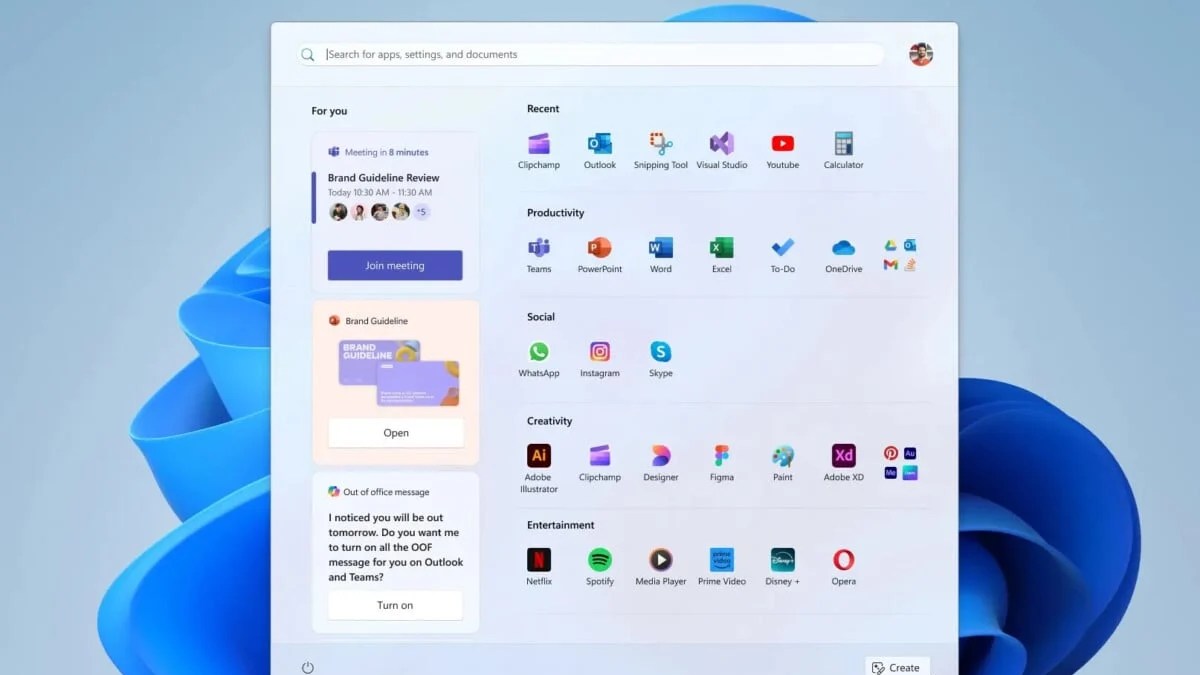This screenshot has height=675, width=1200.
Task: Turn on the out of office message
Action: point(395,605)
